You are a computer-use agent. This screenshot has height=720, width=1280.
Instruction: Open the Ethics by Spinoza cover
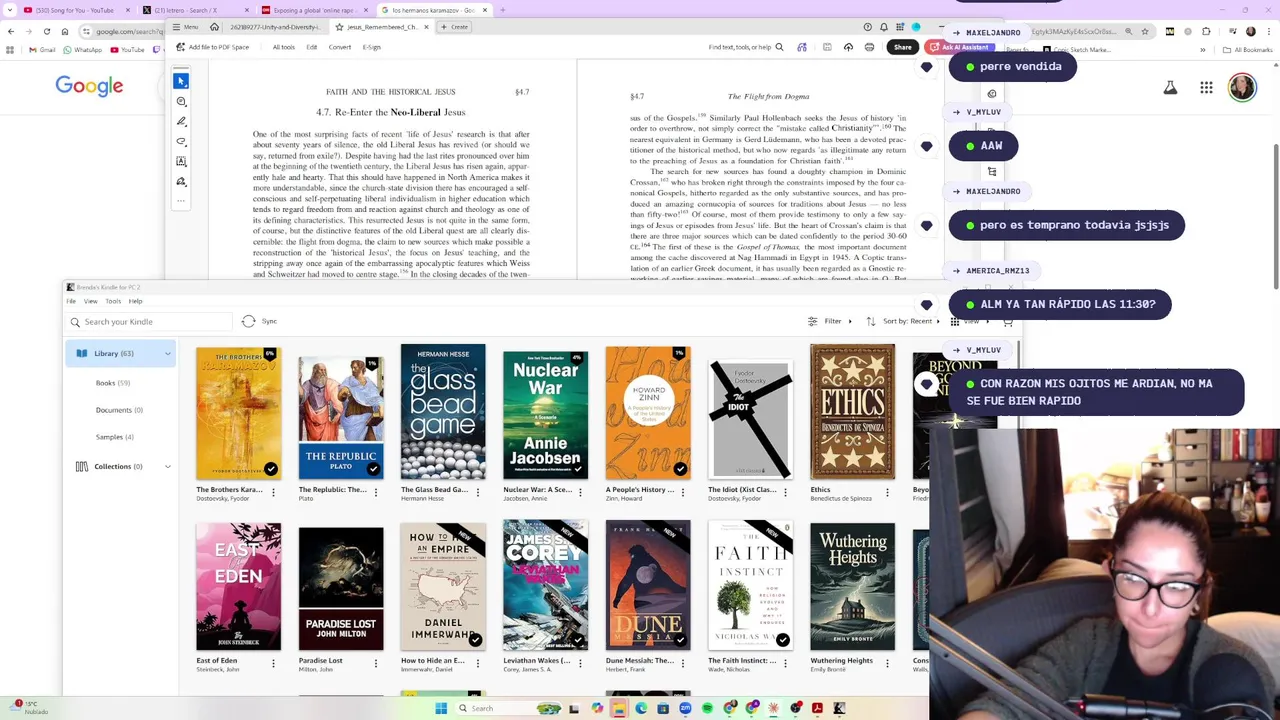pos(852,412)
